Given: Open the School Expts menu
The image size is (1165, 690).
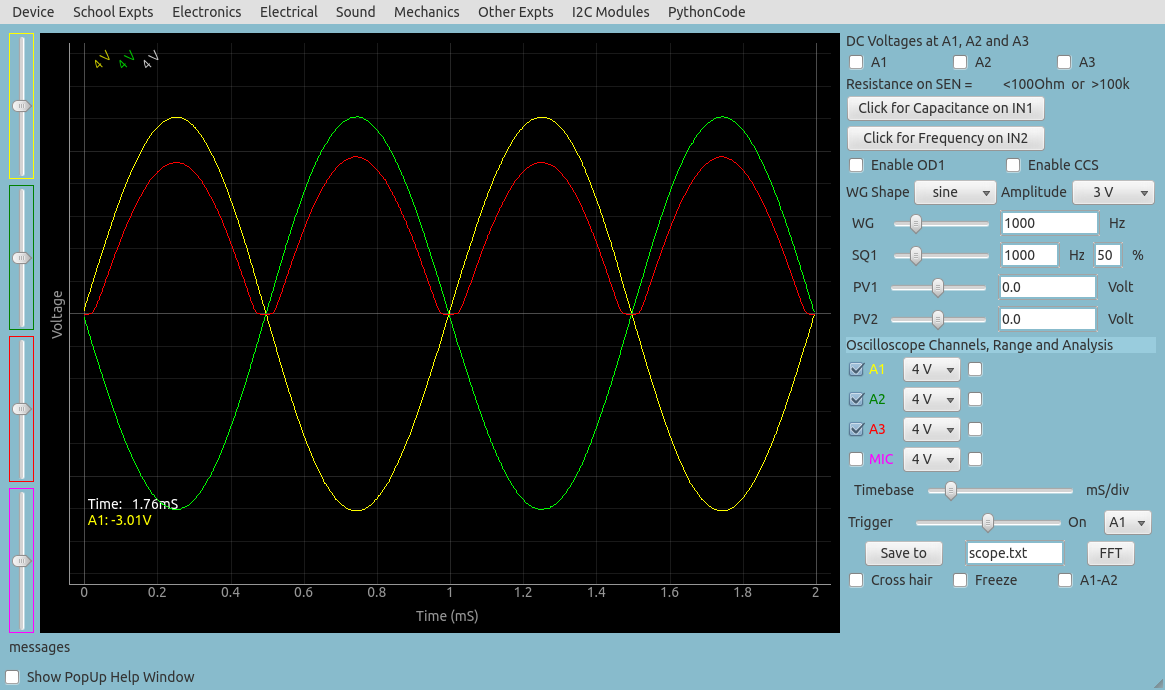Looking at the screenshot, I should click(111, 12).
